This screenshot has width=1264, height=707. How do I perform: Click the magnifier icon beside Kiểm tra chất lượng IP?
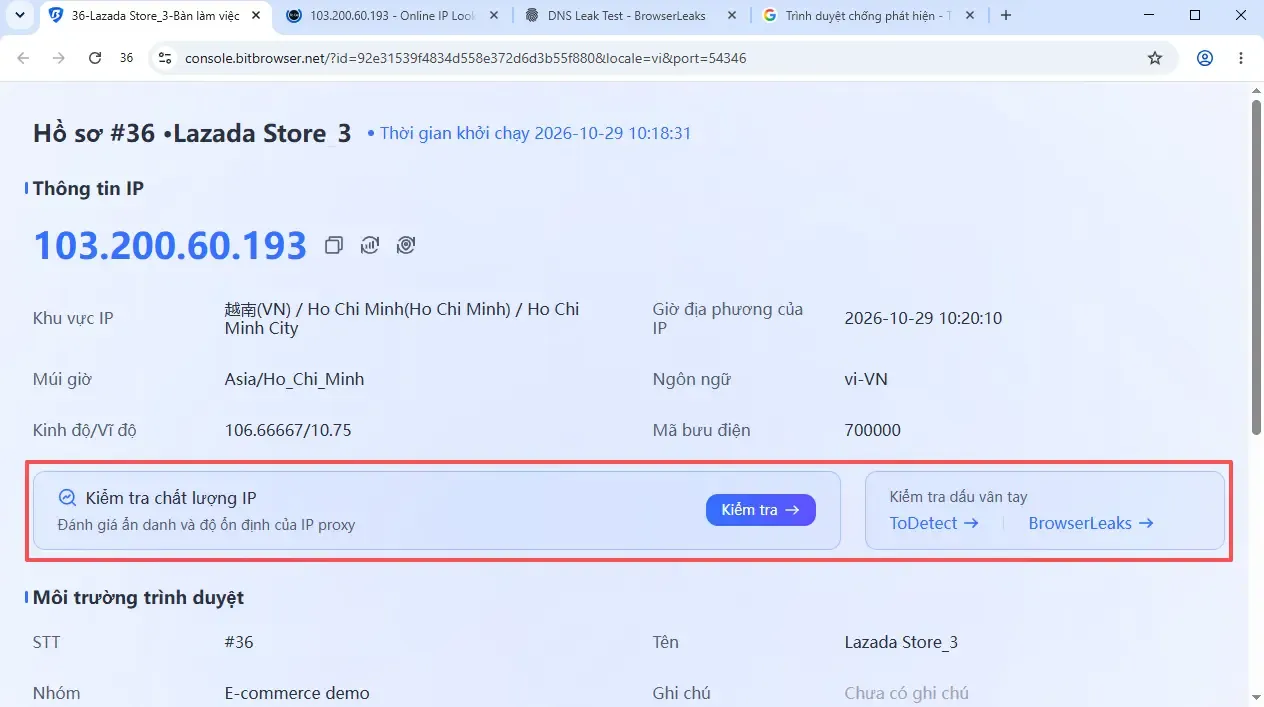click(x=67, y=497)
